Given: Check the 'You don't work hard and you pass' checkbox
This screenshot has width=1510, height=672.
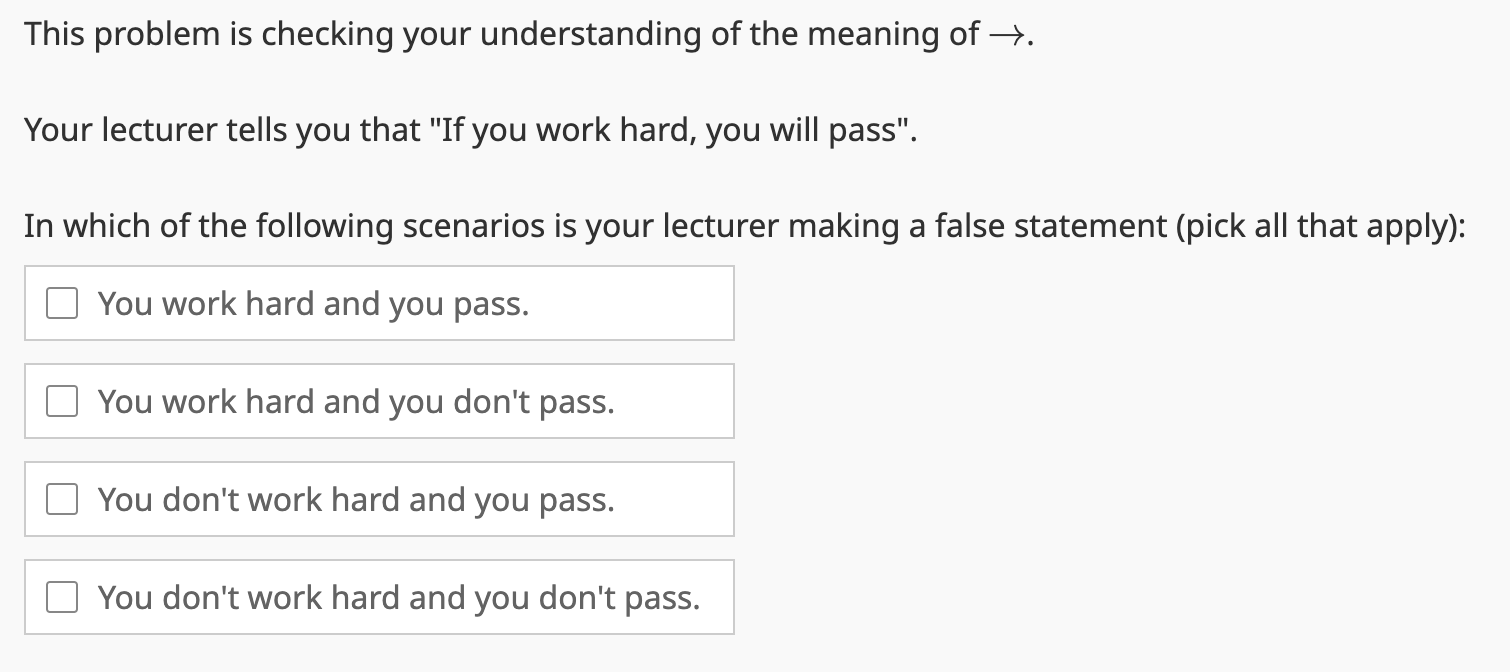Looking at the screenshot, I should click(61, 499).
